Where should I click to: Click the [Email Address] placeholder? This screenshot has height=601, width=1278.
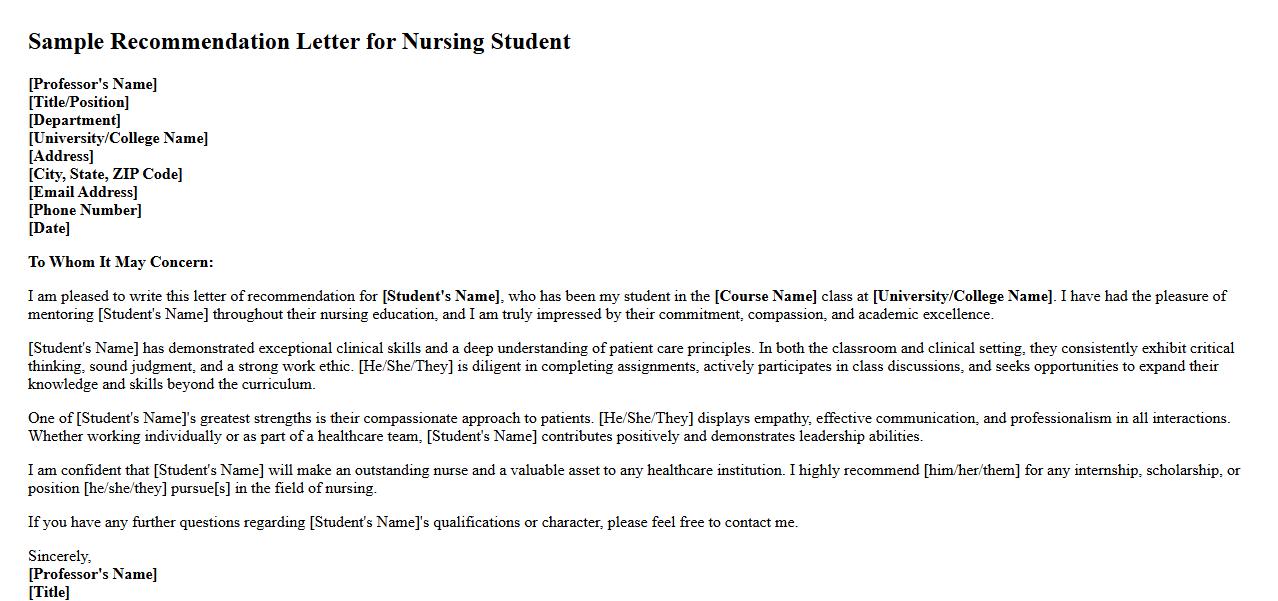point(82,192)
